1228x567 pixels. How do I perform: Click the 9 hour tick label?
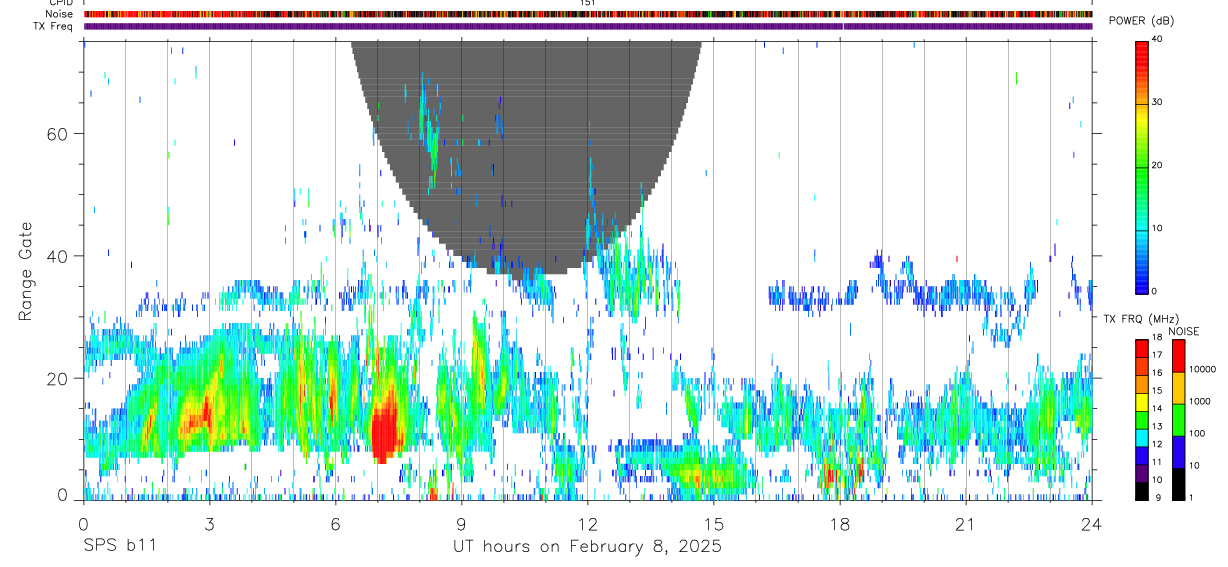pyautogui.click(x=461, y=524)
